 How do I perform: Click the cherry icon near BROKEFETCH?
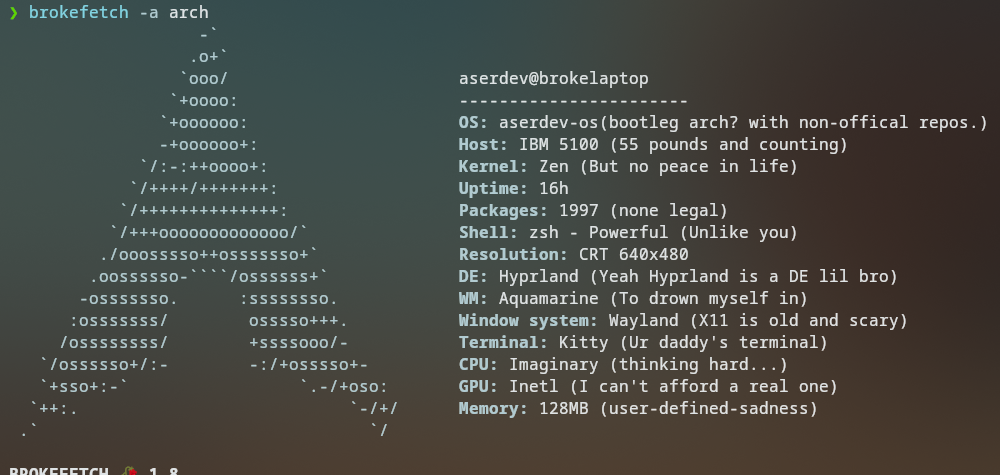pos(129,471)
